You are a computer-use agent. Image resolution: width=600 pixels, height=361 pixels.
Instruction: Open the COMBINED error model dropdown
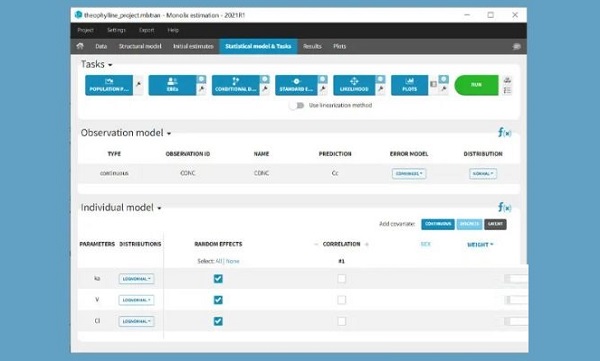point(409,173)
